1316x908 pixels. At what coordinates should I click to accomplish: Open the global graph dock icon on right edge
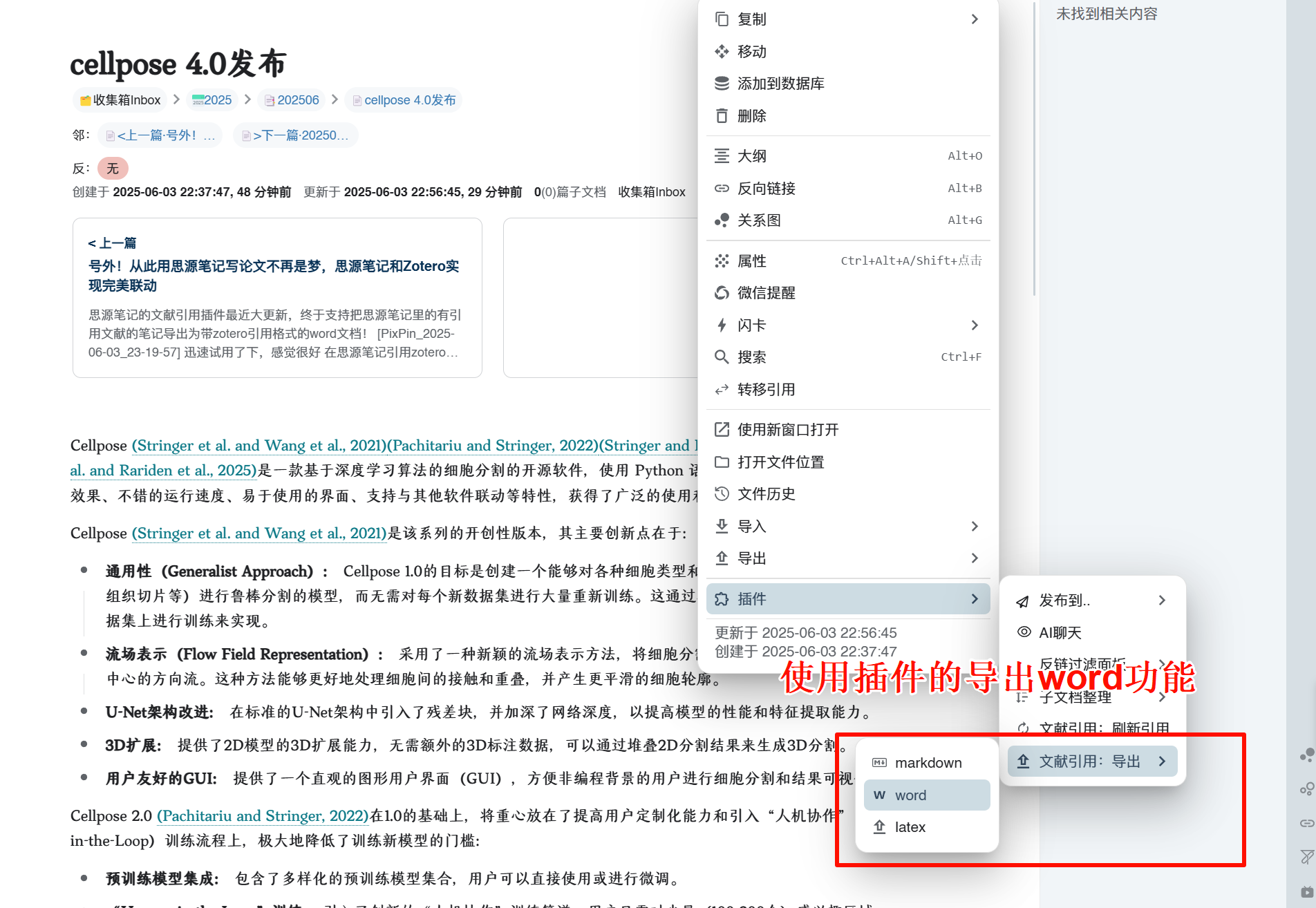pyautogui.click(x=1306, y=755)
